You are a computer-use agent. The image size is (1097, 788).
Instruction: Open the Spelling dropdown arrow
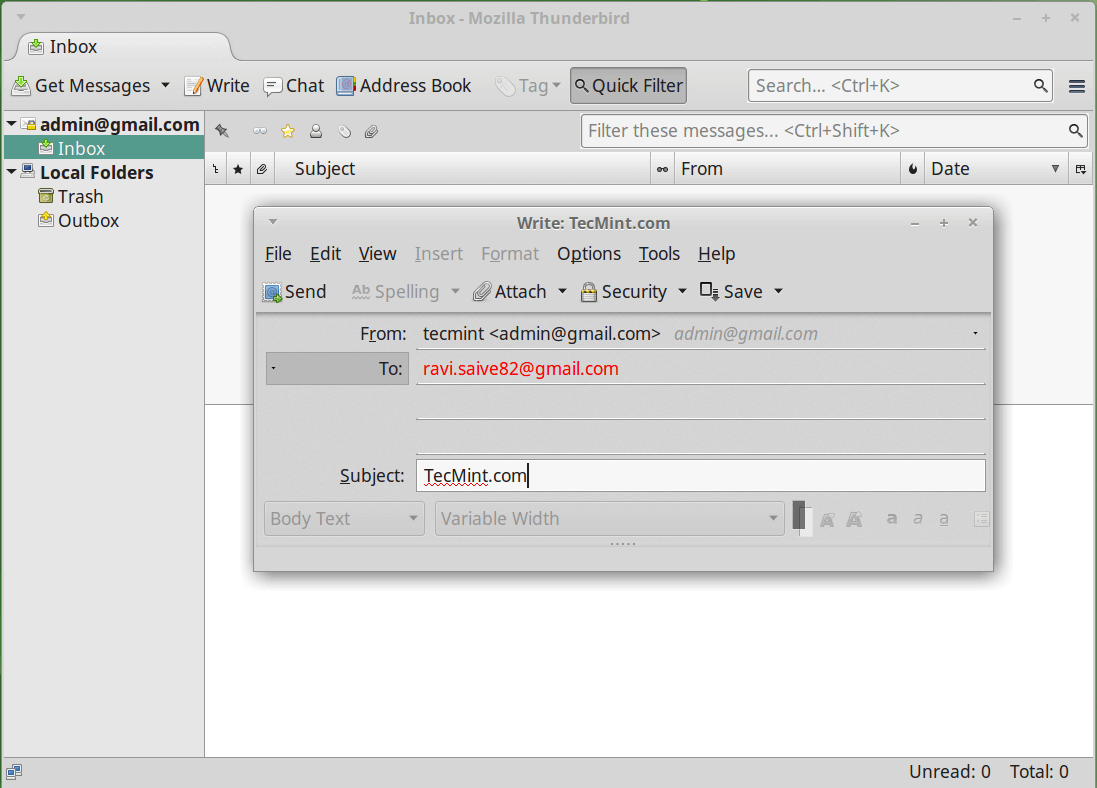(x=455, y=291)
